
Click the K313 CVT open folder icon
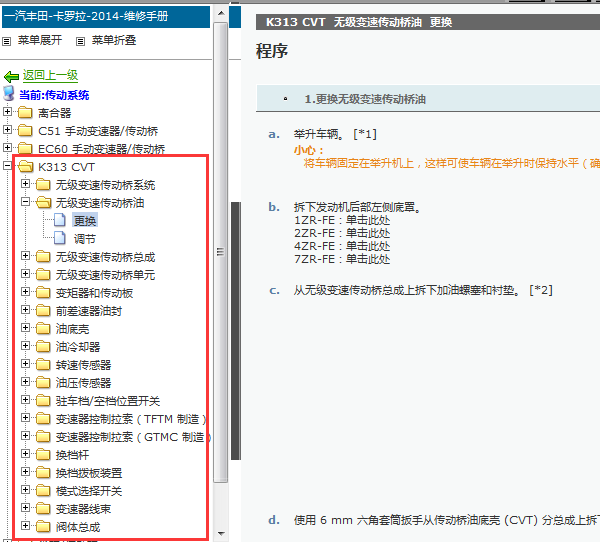25,166
